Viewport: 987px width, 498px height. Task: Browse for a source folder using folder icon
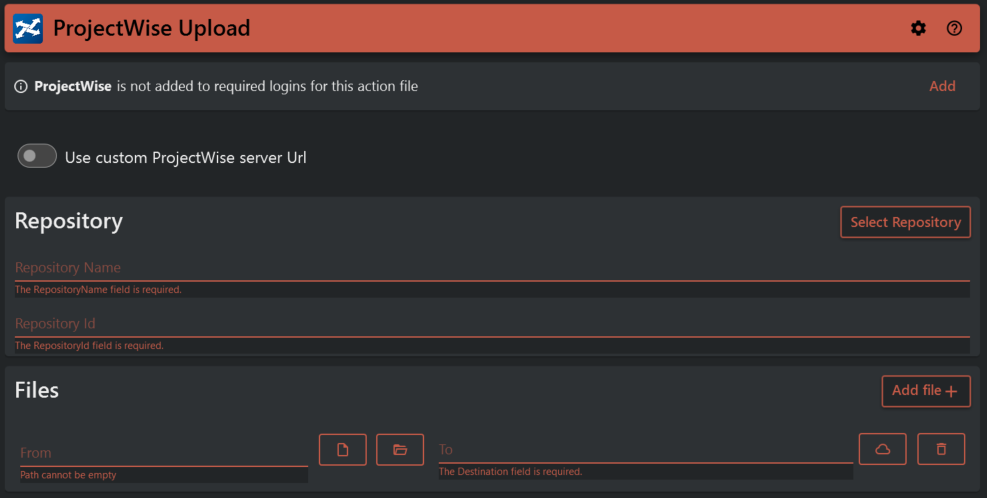[x=400, y=450]
